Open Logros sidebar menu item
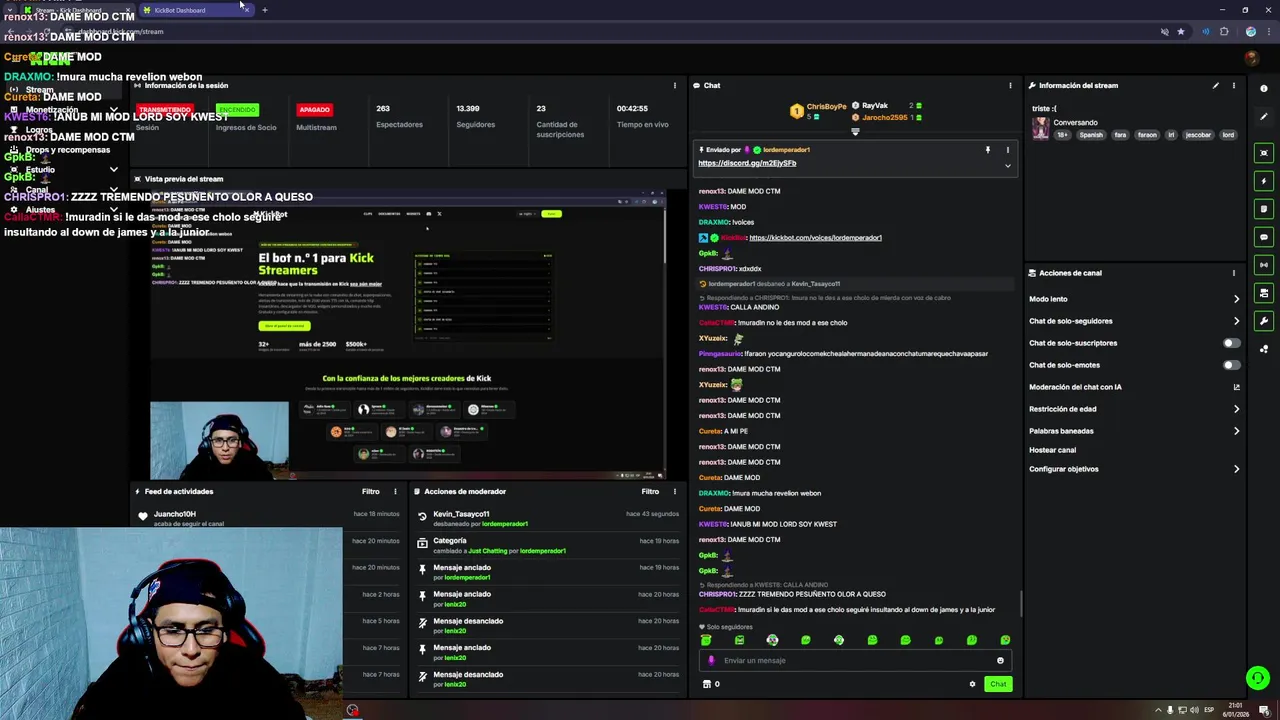 [60, 130]
